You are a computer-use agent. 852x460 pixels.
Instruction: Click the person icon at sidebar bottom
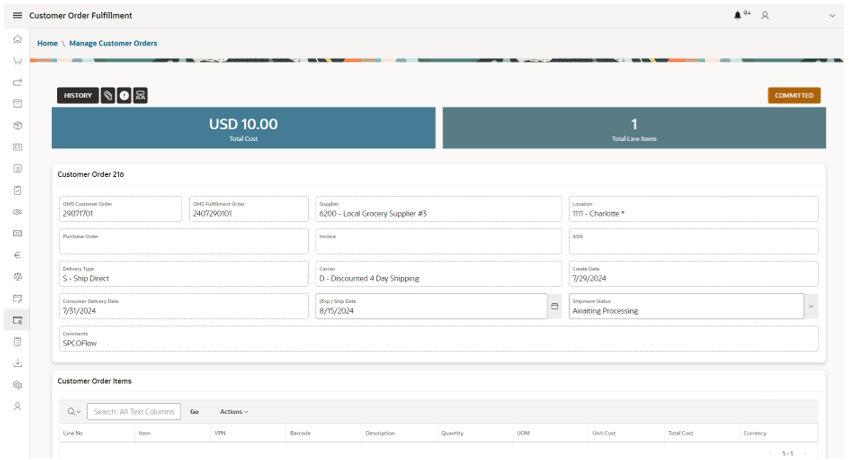point(17,406)
